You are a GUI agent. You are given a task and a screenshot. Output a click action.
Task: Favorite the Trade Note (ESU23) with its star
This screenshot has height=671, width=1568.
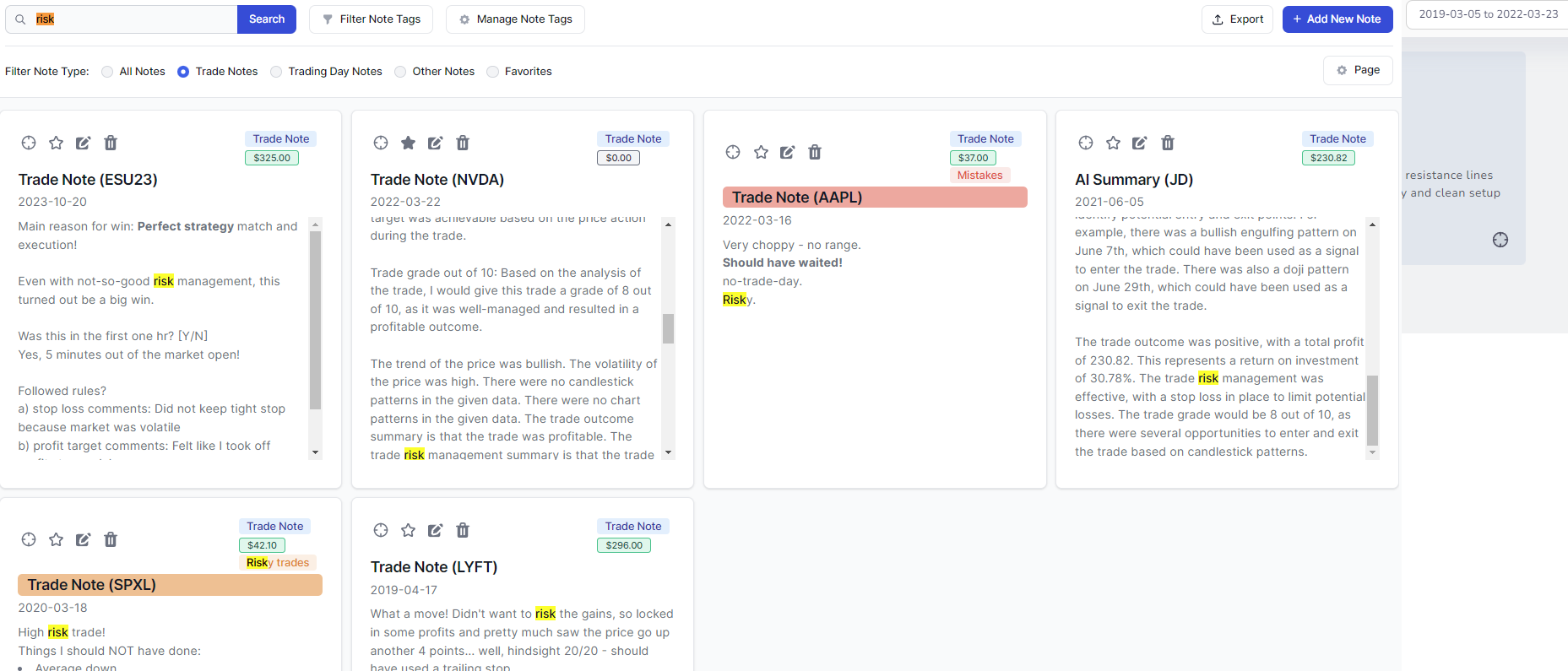(x=56, y=143)
